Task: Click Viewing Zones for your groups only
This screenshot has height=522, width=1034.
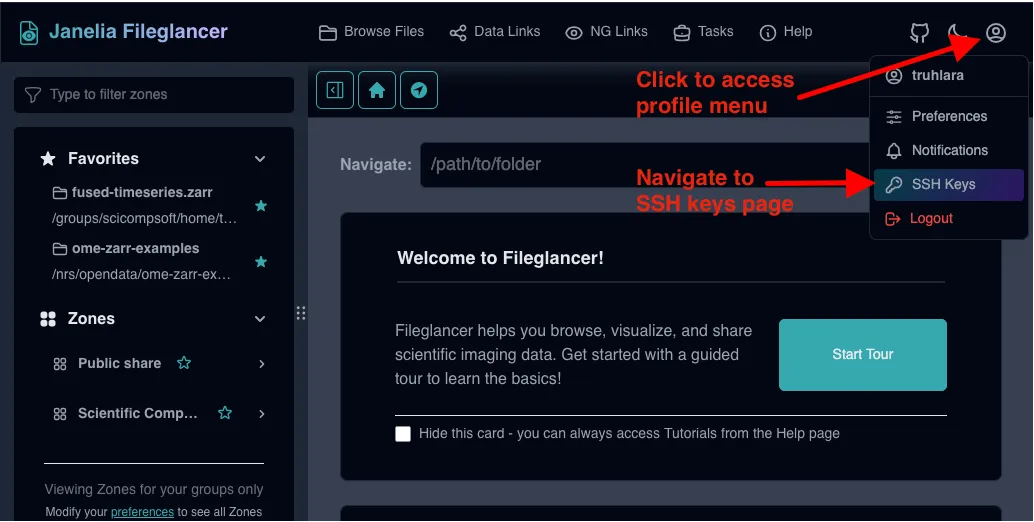Action: pos(154,490)
